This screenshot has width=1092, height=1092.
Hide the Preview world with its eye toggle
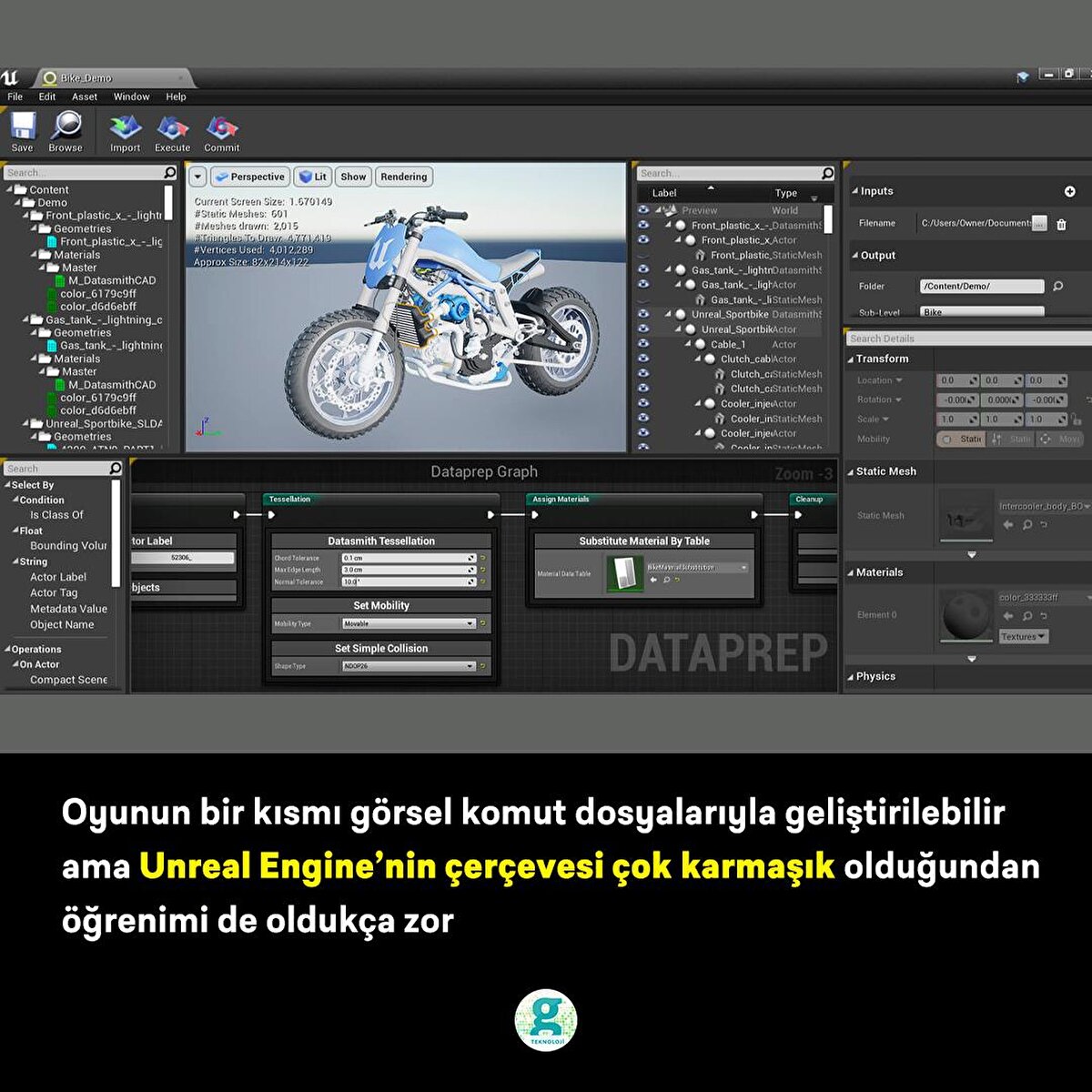pos(644,209)
